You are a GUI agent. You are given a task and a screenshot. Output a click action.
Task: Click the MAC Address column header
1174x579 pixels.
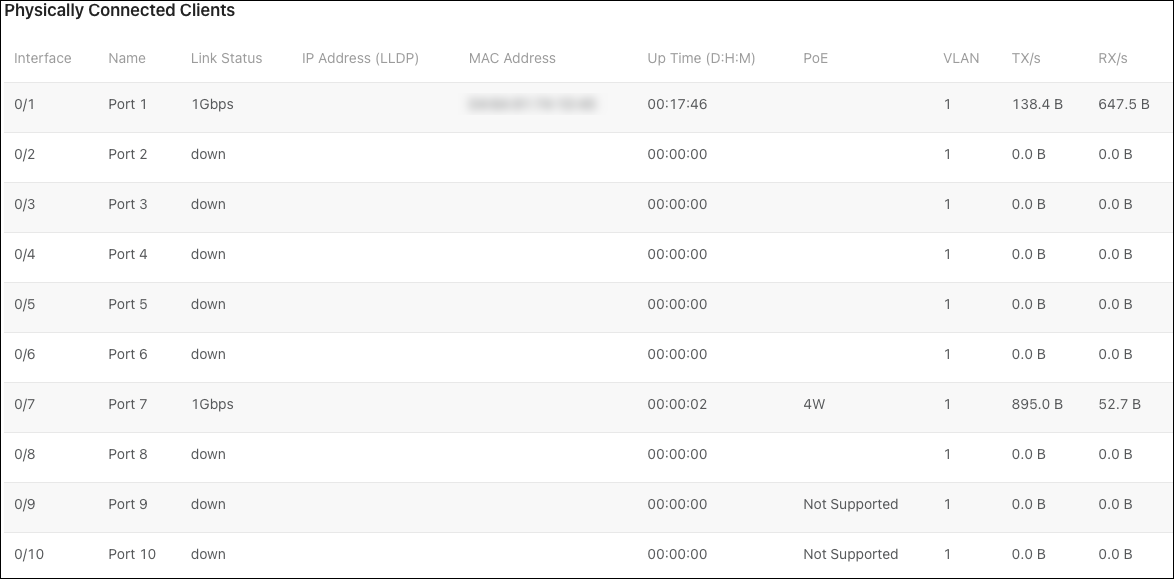coord(512,58)
